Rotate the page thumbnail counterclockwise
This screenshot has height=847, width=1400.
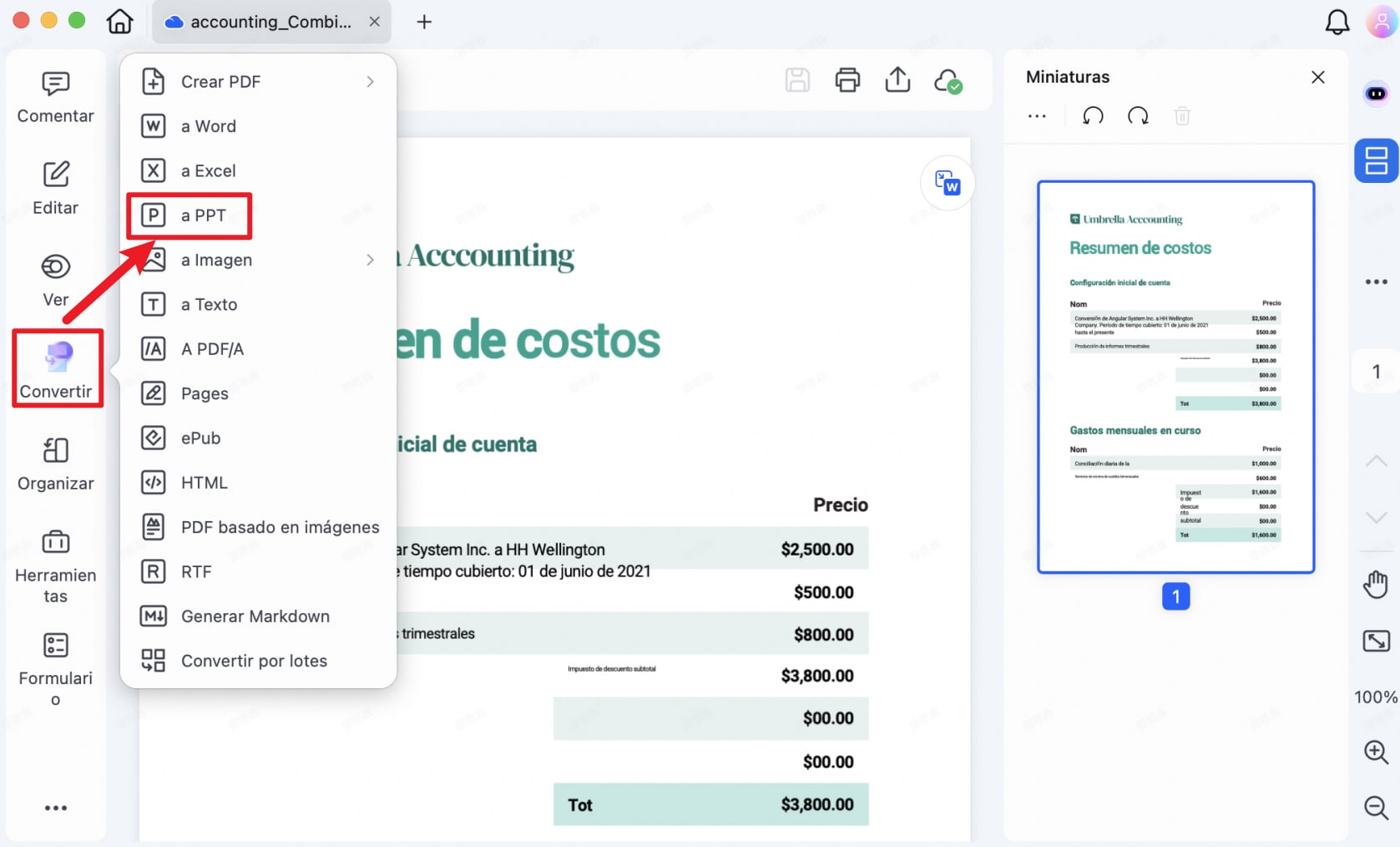[x=1093, y=116]
